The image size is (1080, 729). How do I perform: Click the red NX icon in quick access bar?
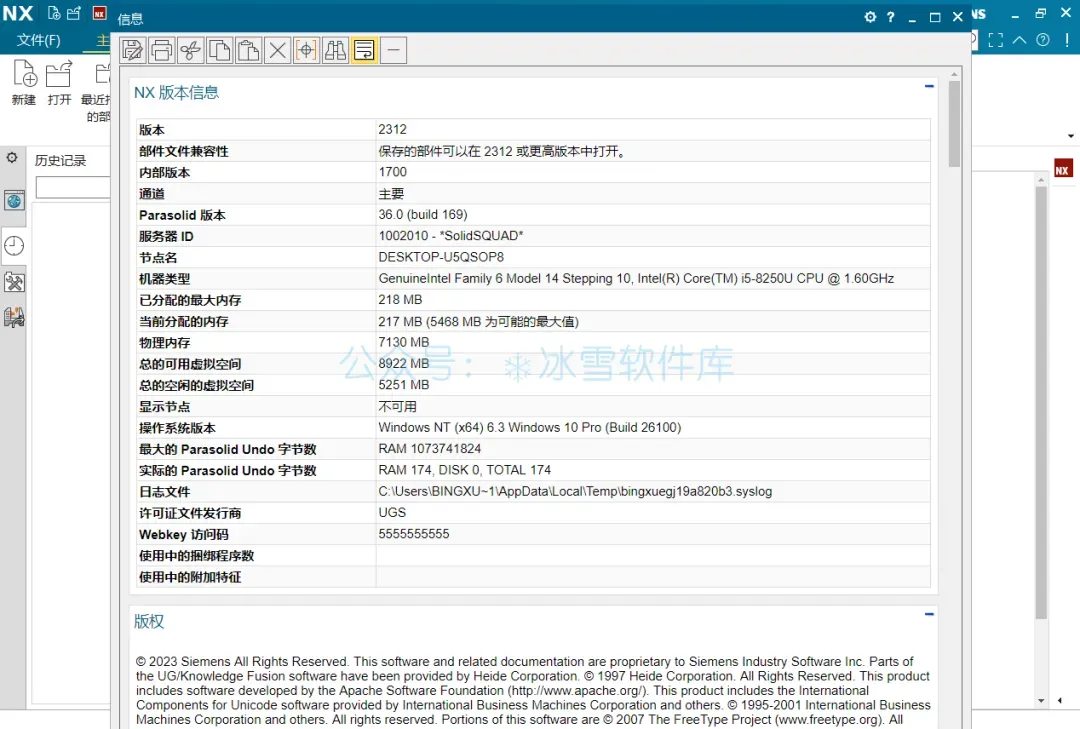[99, 13]
